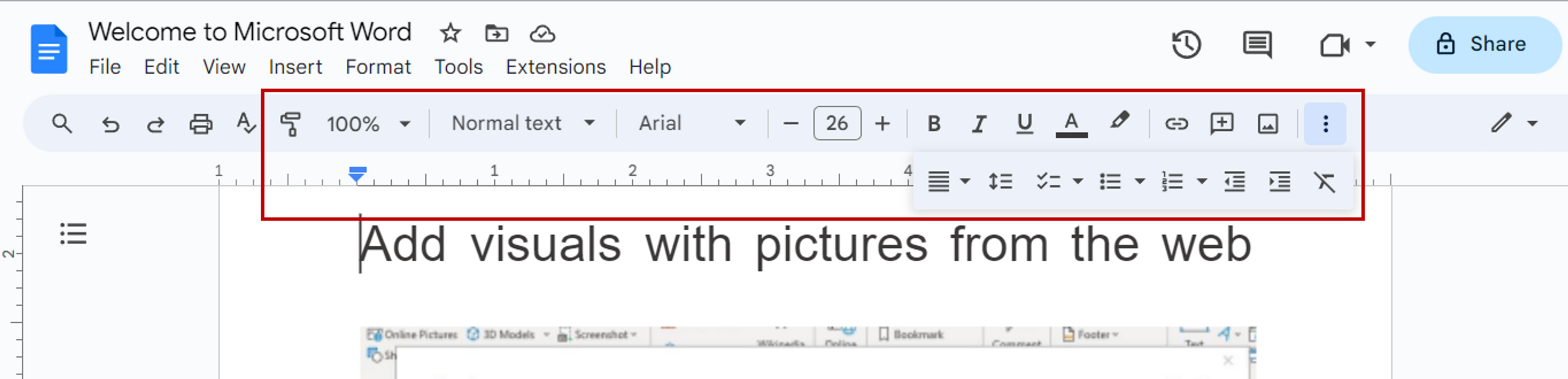Open the text color picker

pos(1071,123)
